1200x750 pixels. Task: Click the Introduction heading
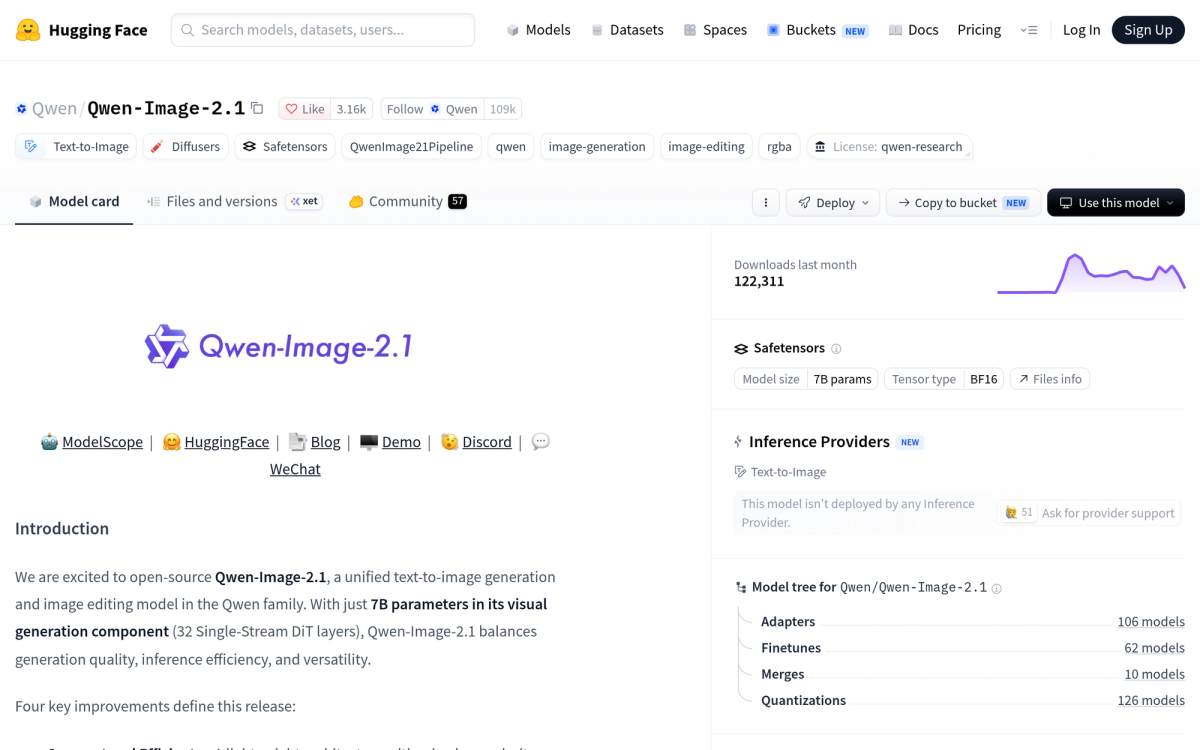point(62,528)
